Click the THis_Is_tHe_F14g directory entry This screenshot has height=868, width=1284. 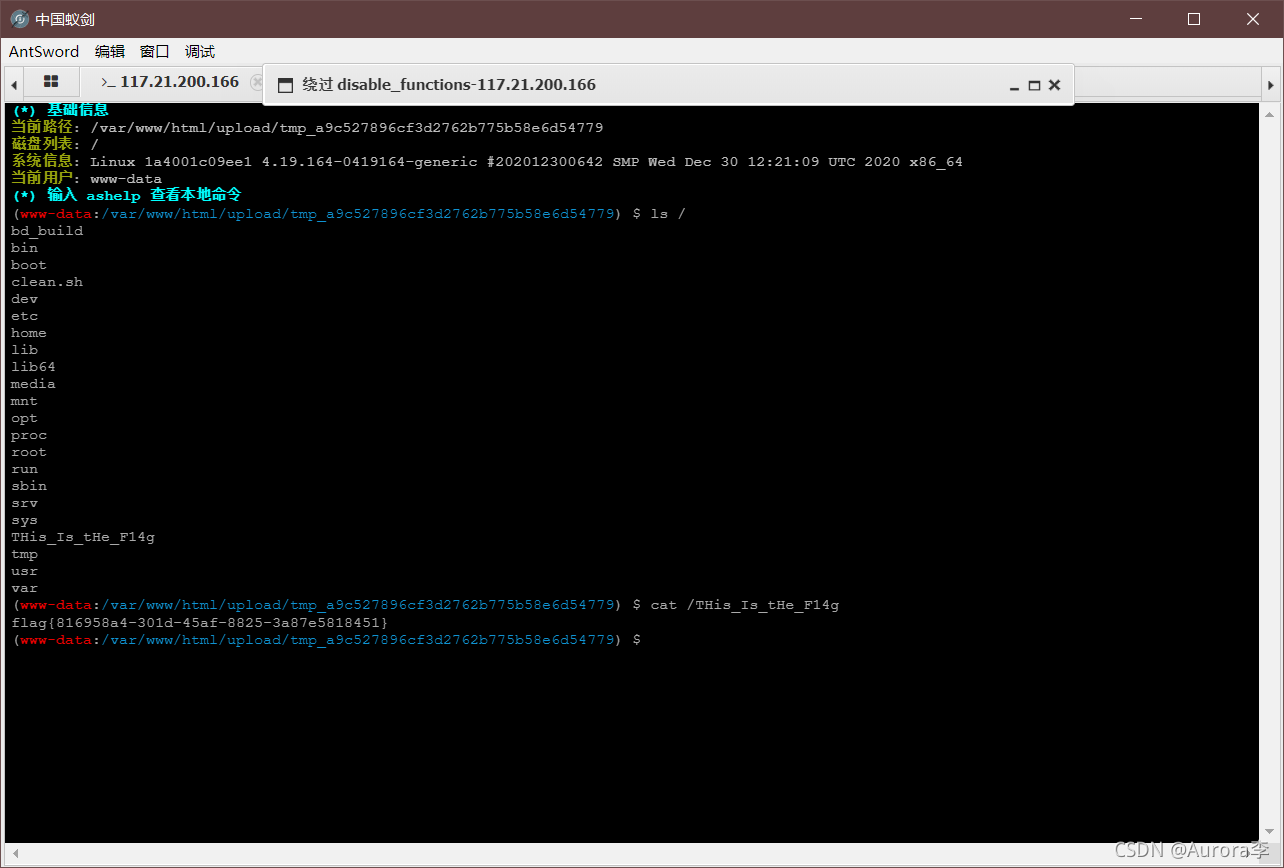click(83, 537)
